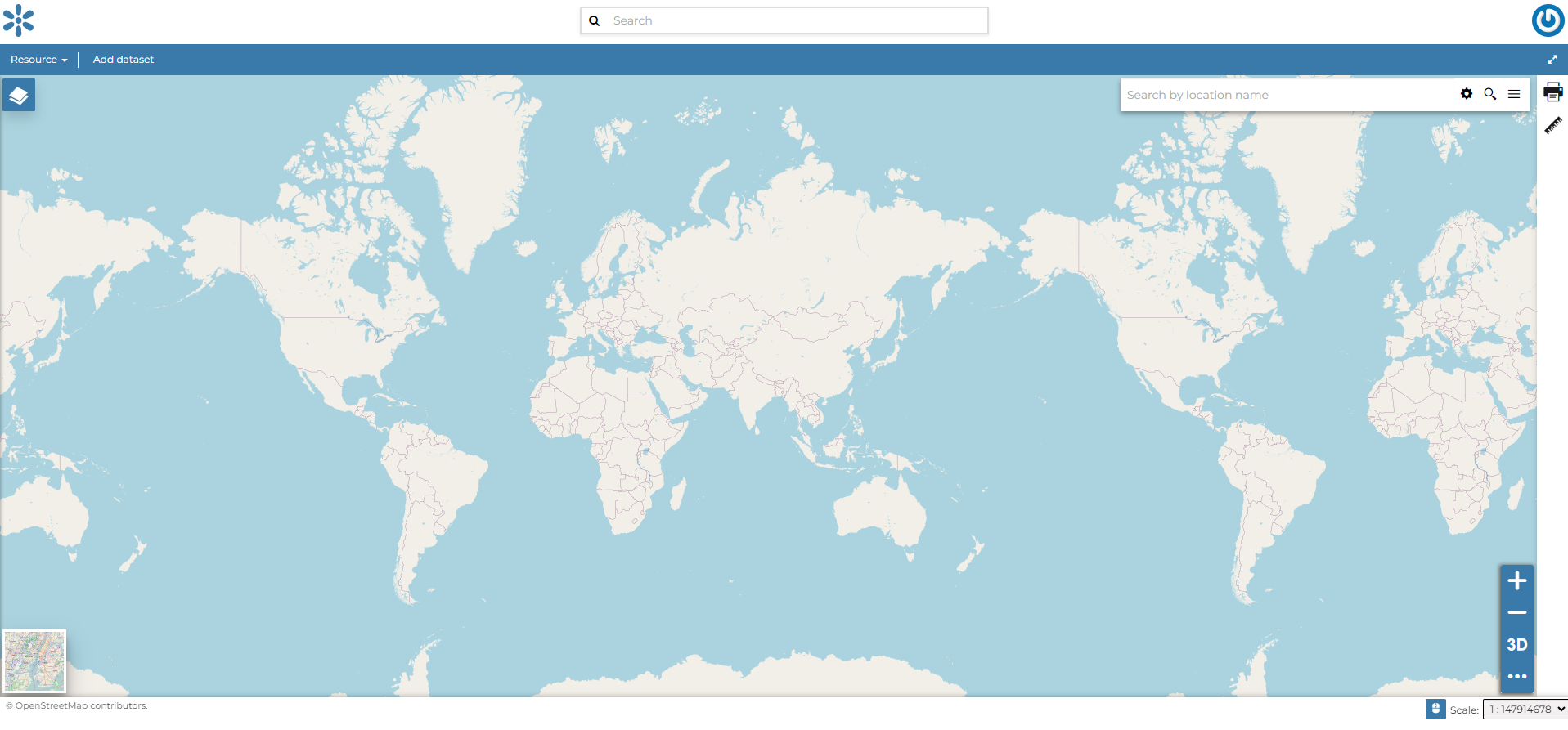Click the location search magnifier icon
The width and height of the screenshot is (1568, 730).
tap(1490, 94)
